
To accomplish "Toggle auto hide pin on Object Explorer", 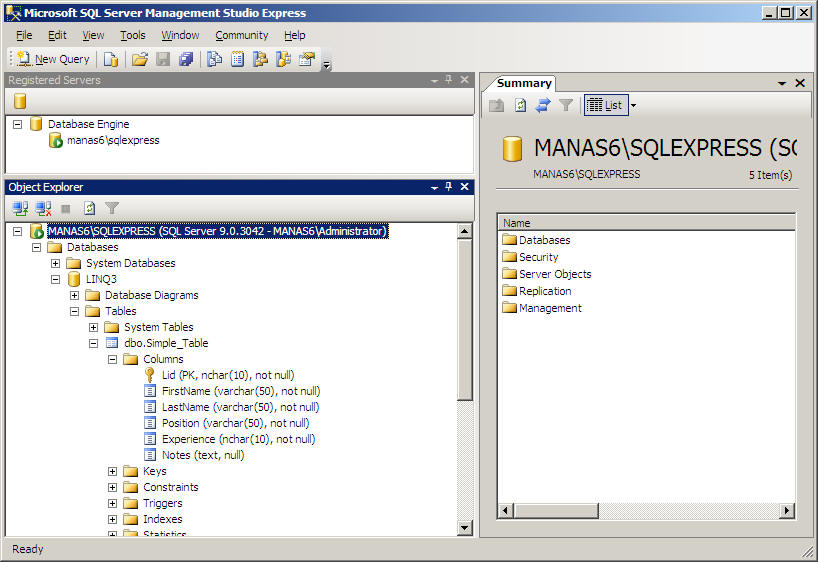I will point(449,187).
